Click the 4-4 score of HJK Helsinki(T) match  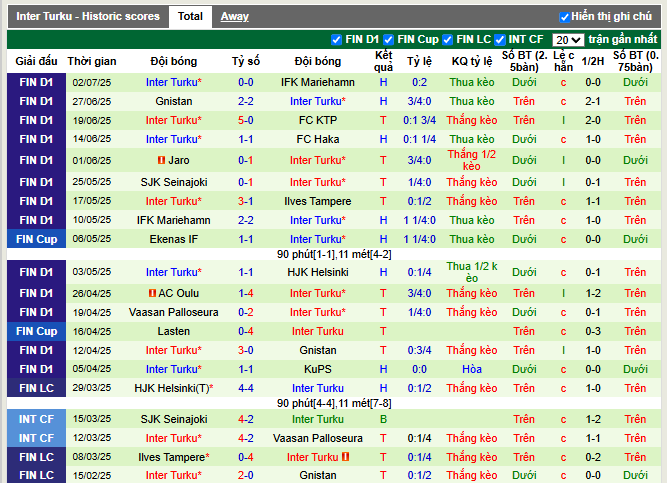pyautogui.click(x=246, y=388)
